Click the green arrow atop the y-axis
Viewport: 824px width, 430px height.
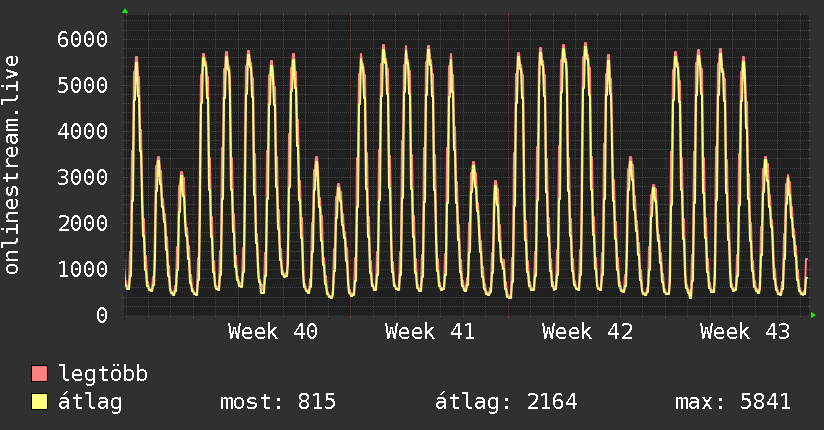pyautogui.click(x=125, y=11)
